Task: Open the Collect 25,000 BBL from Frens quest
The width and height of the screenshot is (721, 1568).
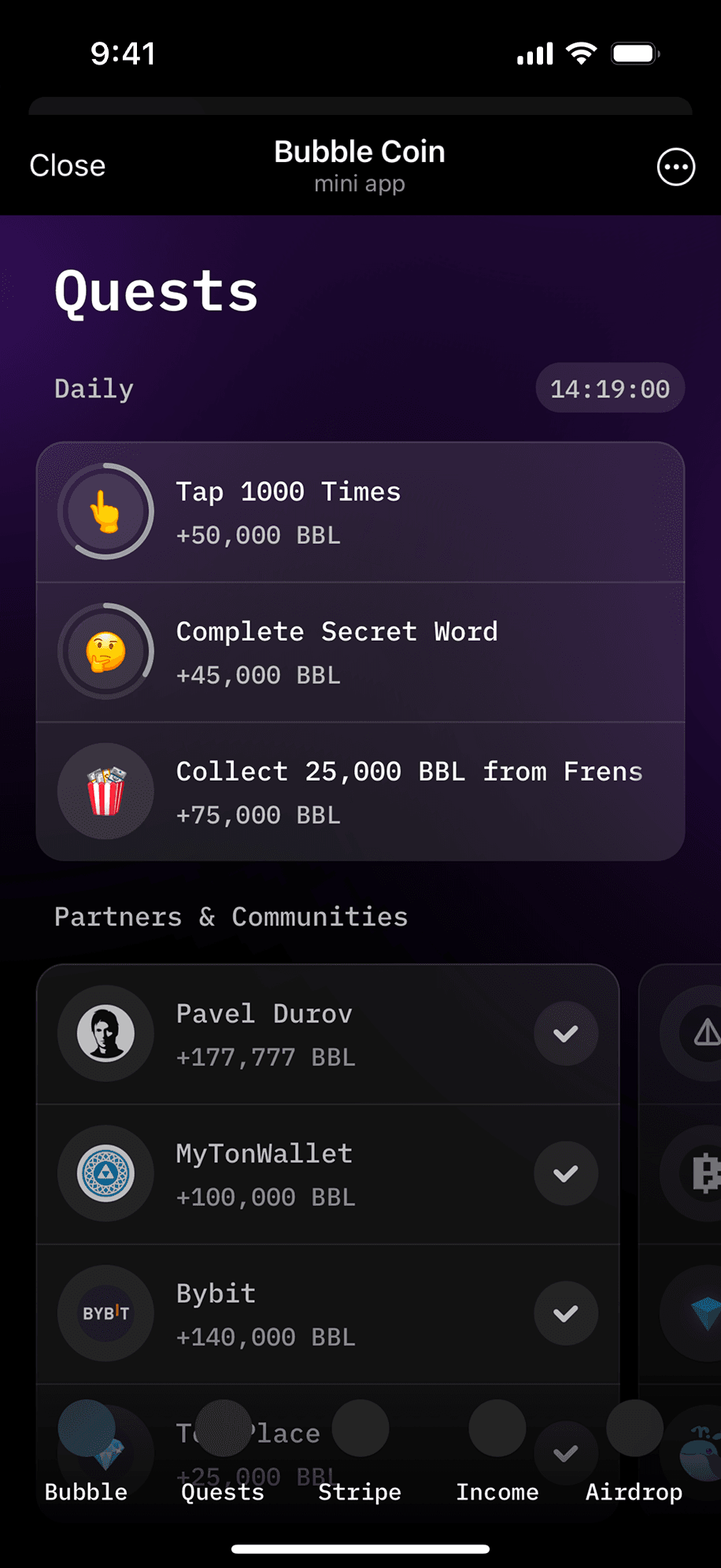Action: pyautogui.click(x=360, y=791)
